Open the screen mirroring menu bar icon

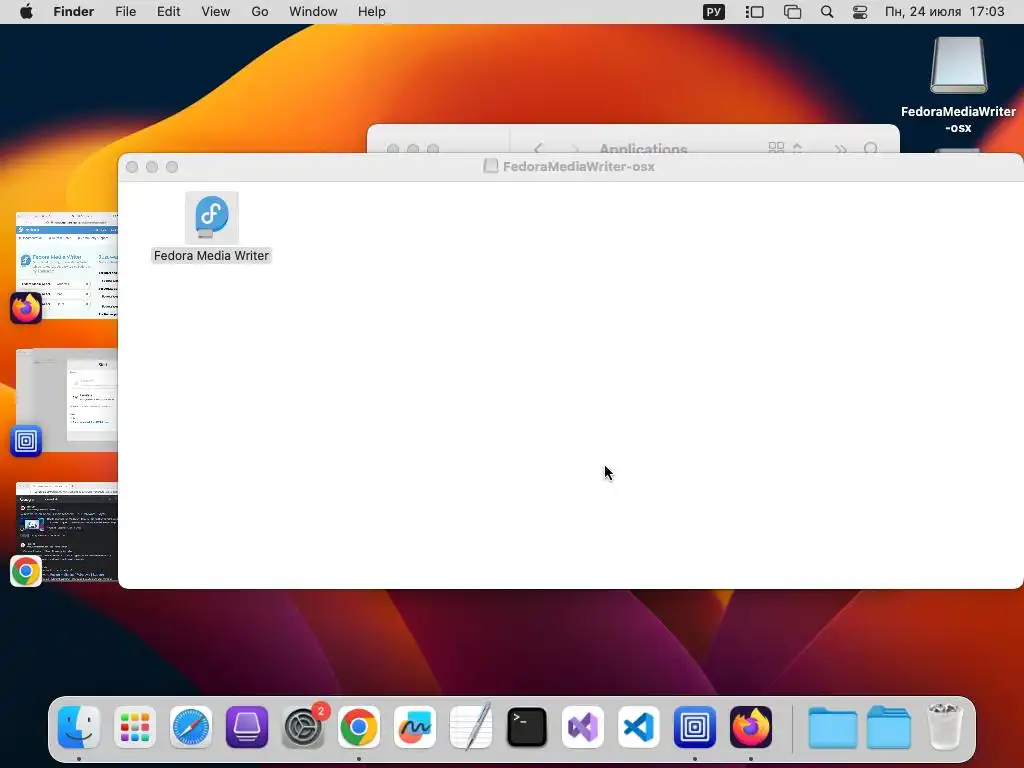point(792,12)
